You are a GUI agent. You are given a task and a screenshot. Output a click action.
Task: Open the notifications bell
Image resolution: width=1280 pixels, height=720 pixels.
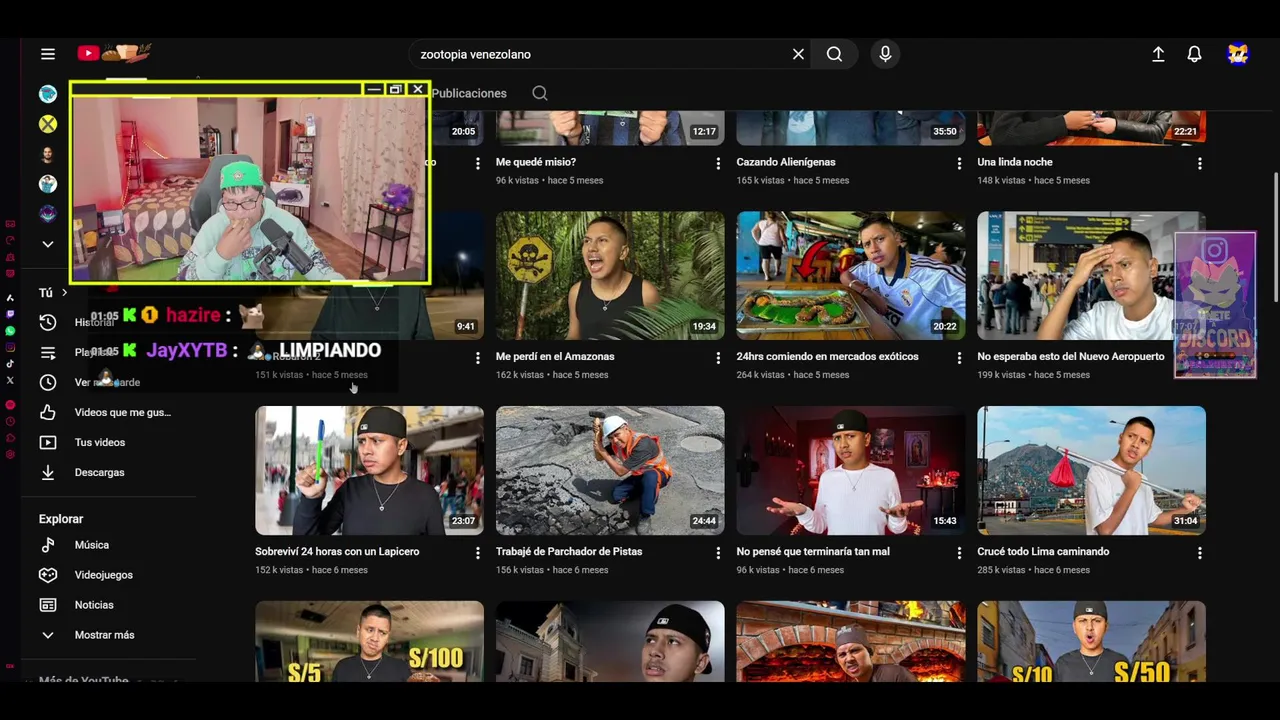(x=1194, y=54)
